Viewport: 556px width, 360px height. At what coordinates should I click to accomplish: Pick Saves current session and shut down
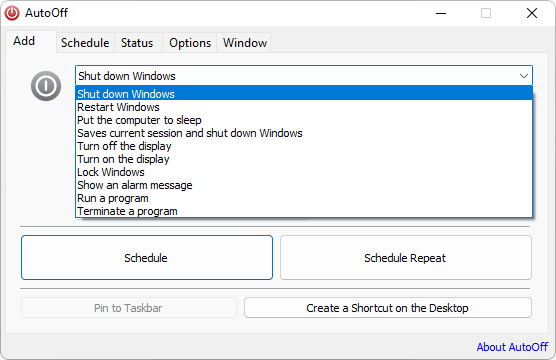304,133
